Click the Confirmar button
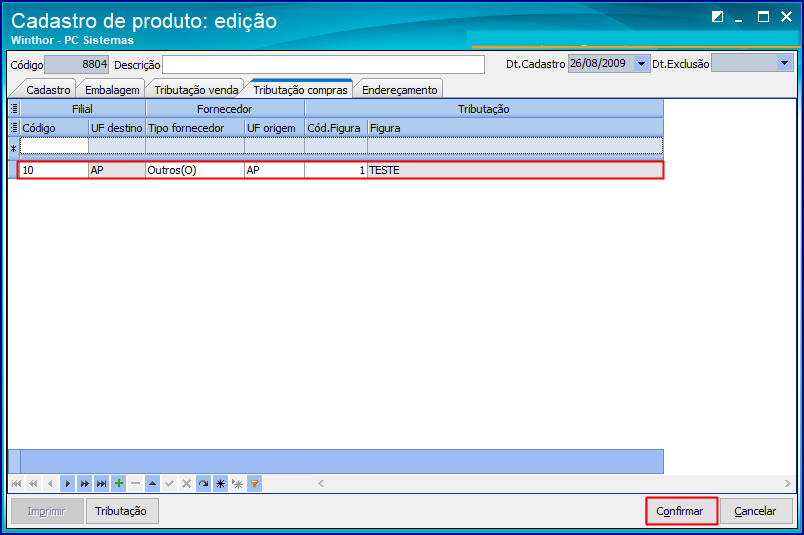This screenshot has width=804, height=535. coord(680,511)
